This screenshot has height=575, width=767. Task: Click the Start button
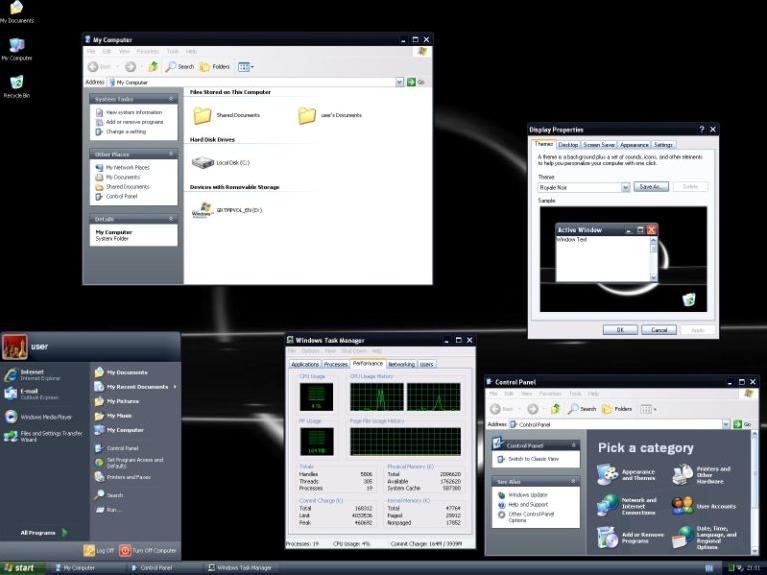(23, 568)
